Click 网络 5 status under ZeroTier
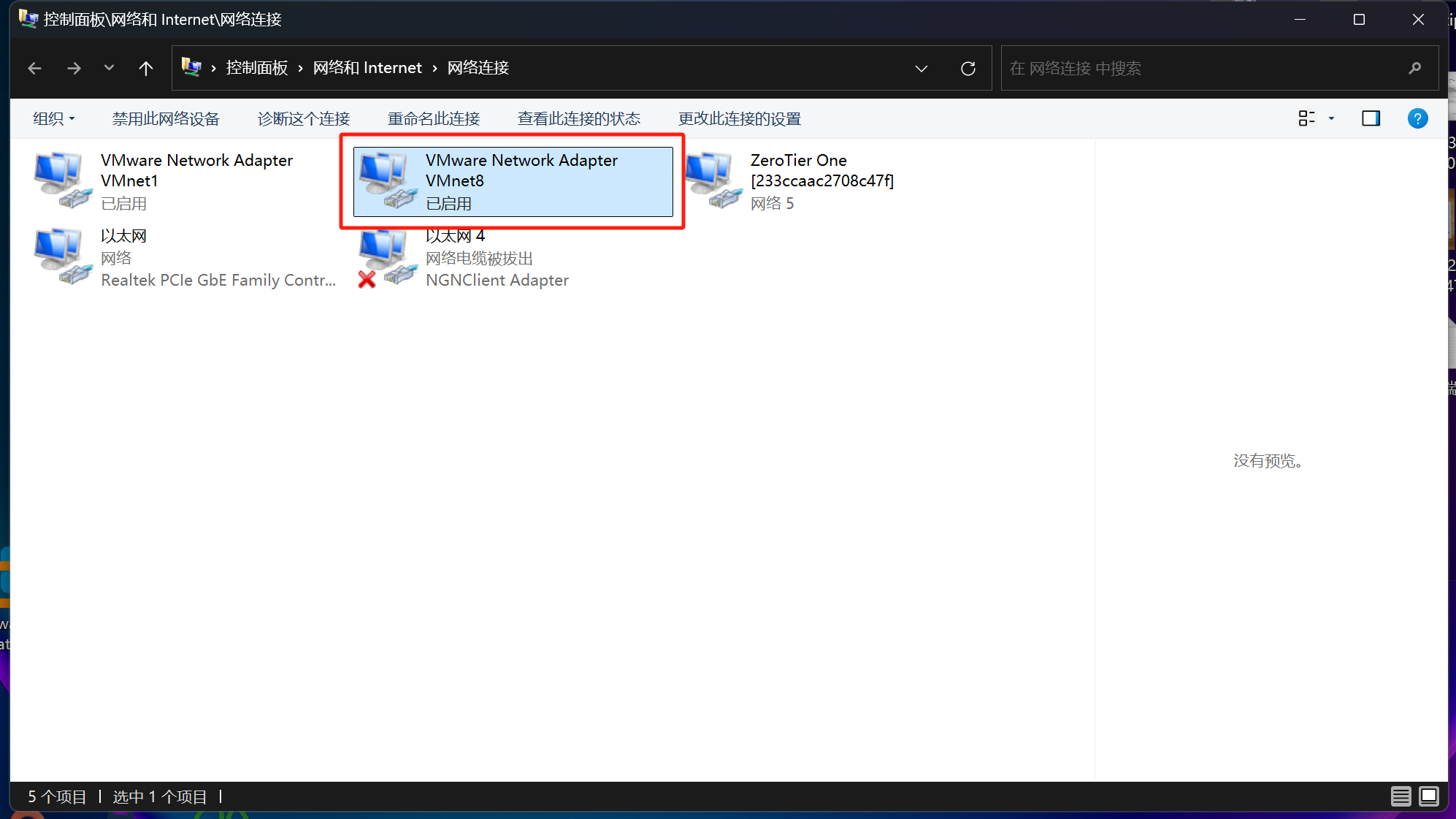Viewport: 1456px width, 819px height. [x=772, y=203]
